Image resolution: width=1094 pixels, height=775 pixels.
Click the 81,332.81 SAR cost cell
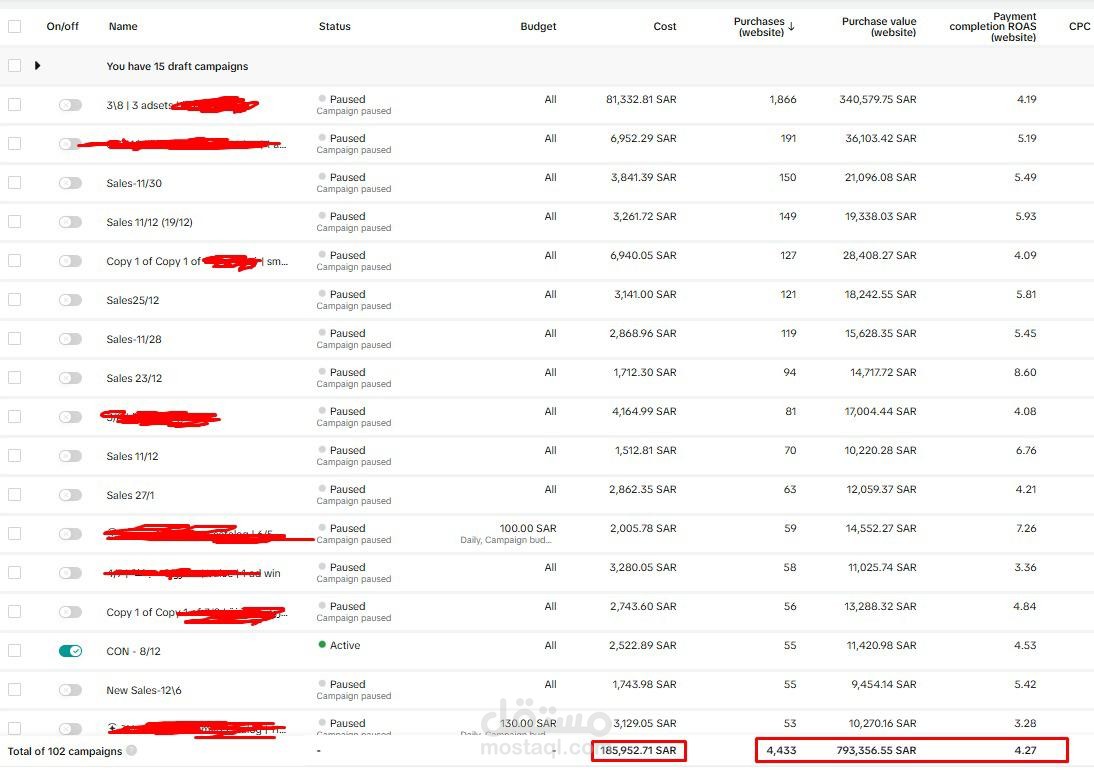coord(641,100)
